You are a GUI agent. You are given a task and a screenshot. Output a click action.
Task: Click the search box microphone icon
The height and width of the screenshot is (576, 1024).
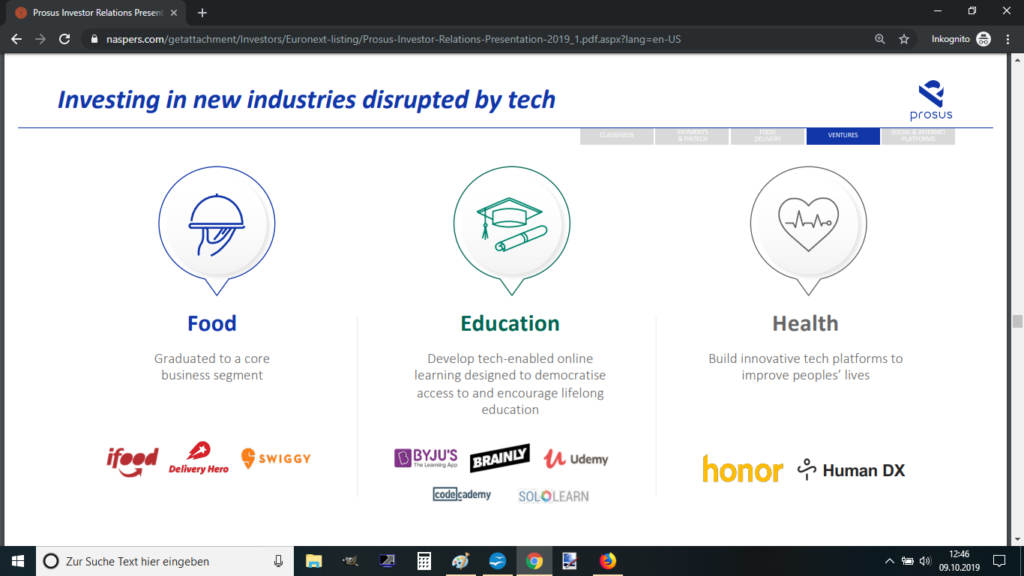coord(278,561)
